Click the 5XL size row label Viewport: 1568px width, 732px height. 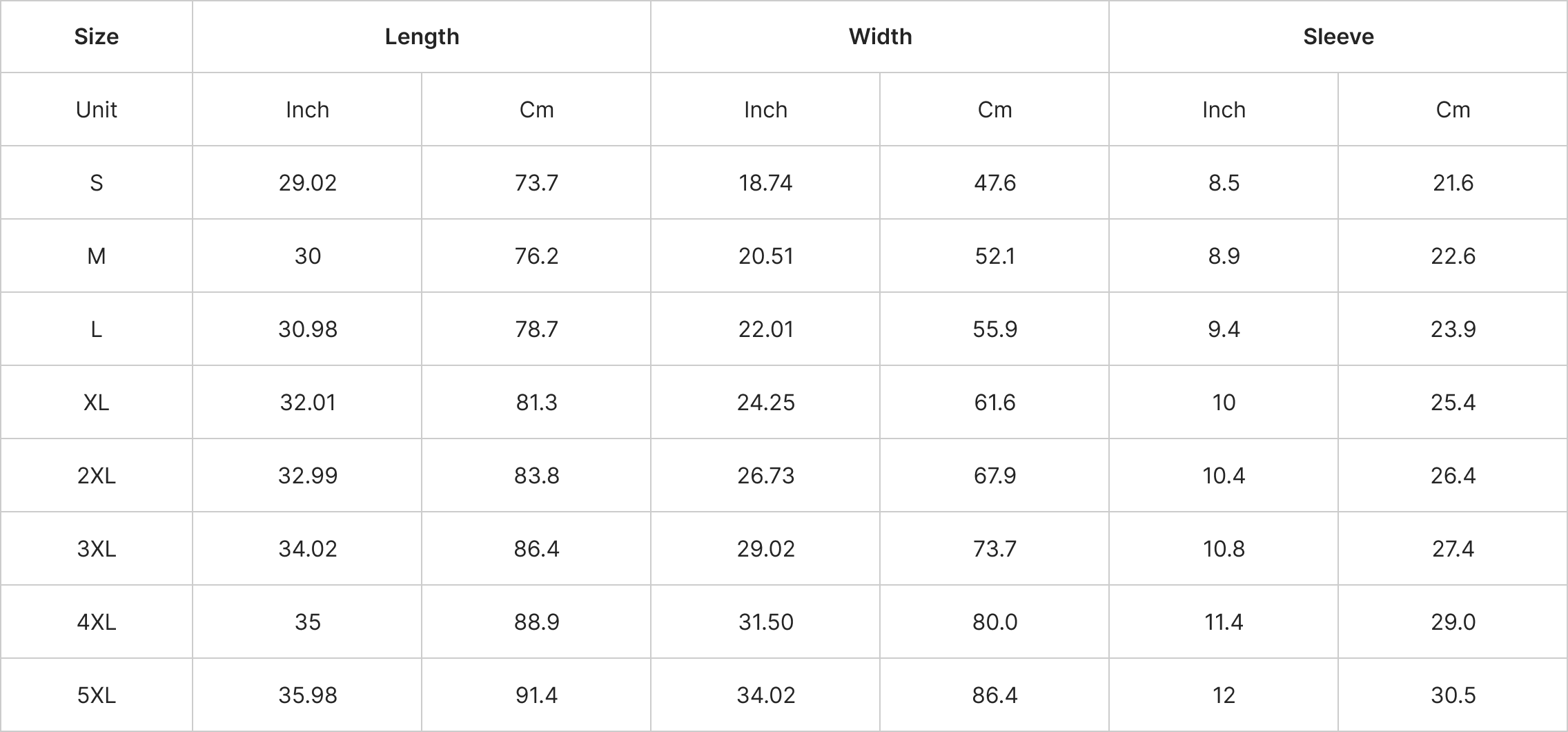(x=97, y=695)
